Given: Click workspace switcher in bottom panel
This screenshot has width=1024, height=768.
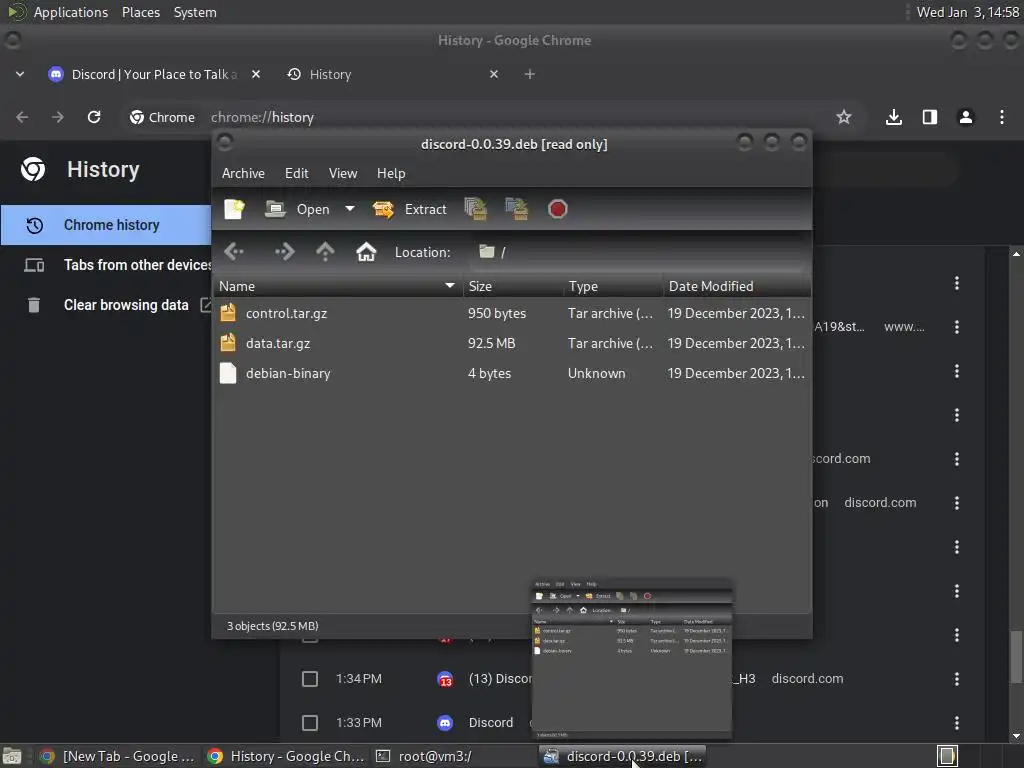Looking at the screenshot, I should tap(947, 756).
